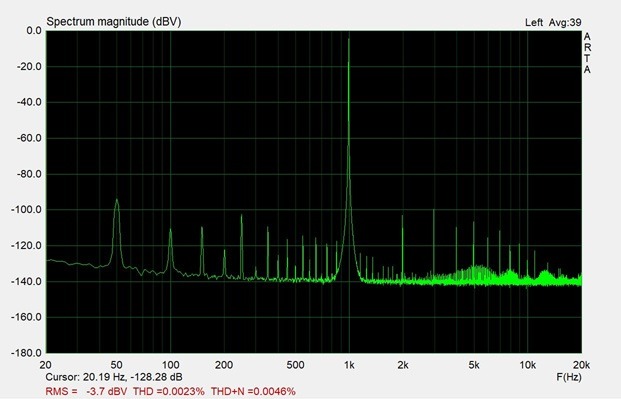Click the 'THD+N =0.0046%' readout
Image resolution: width=621 pixels, height=399 pixels.
(x=253, y=391)
